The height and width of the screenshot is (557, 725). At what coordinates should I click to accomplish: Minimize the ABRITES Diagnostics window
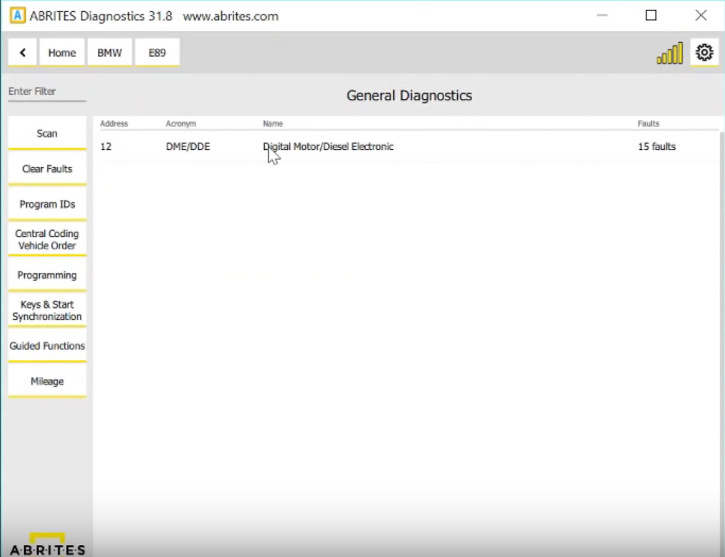point(602,15)
